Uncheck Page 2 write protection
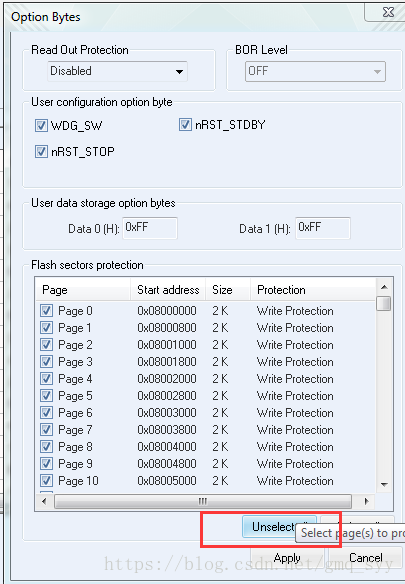This screenshot has height=584, width=405. (46, 345)
